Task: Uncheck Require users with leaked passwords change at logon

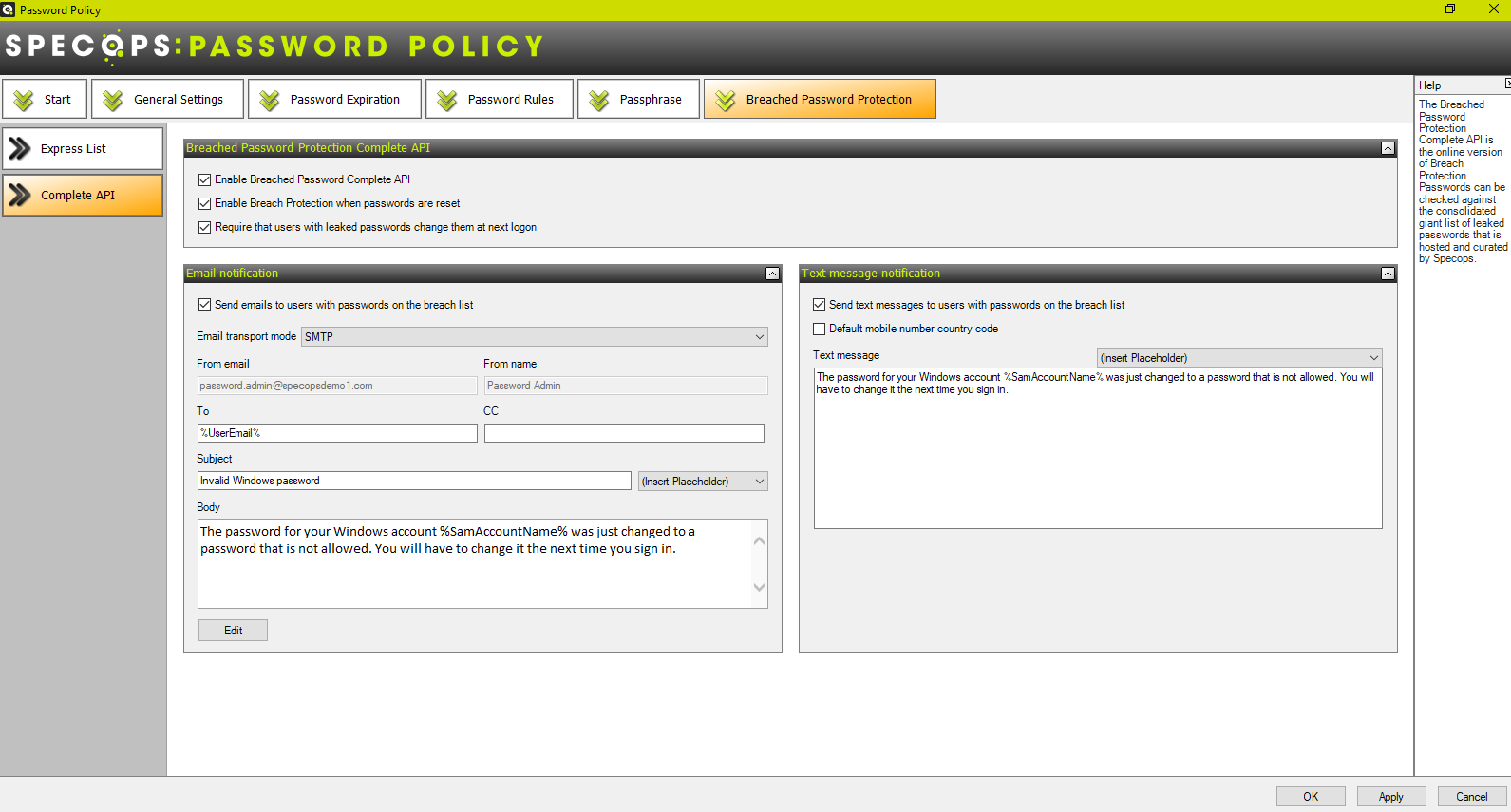Action: [x=204, y=227]
